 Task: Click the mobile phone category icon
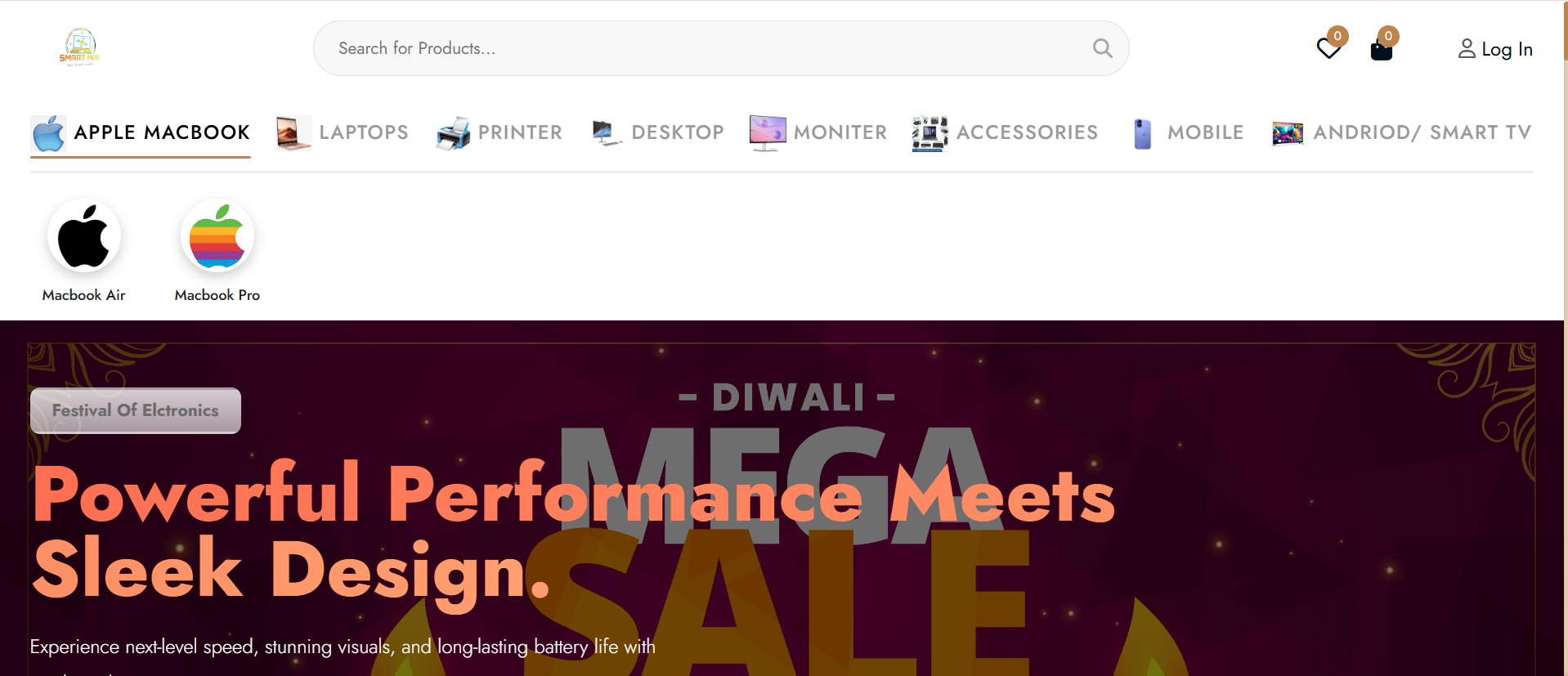(1143, 133)
